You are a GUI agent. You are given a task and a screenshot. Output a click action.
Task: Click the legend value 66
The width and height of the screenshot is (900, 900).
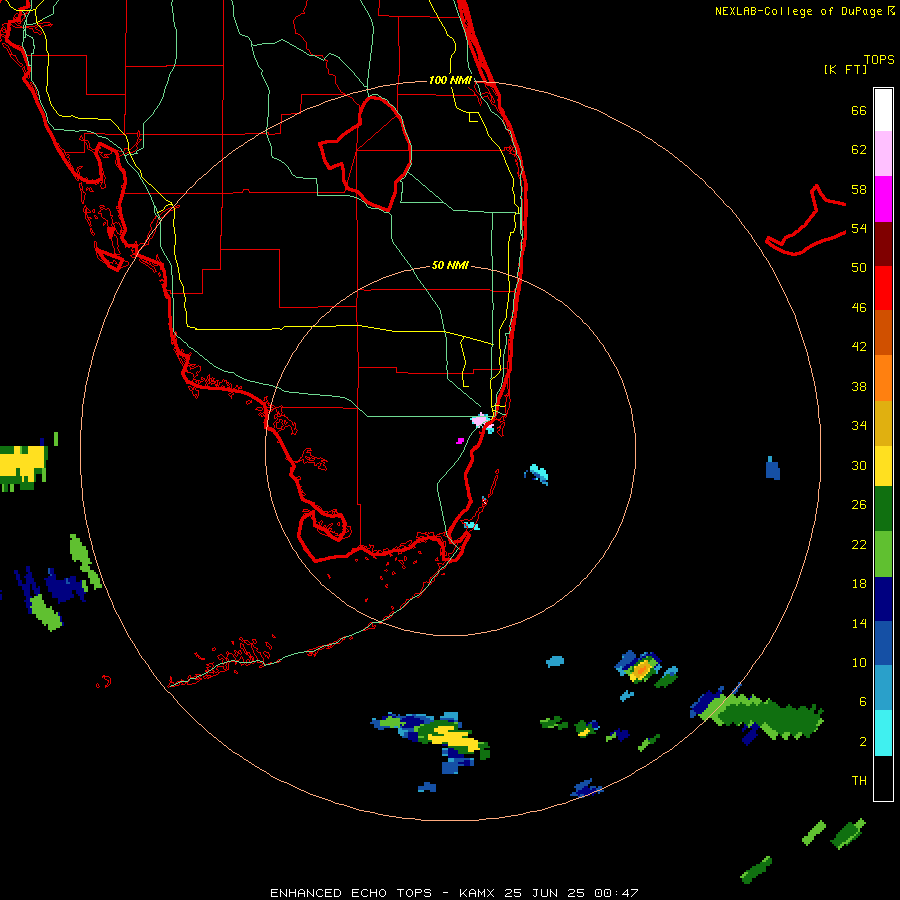tap(859, 110)
